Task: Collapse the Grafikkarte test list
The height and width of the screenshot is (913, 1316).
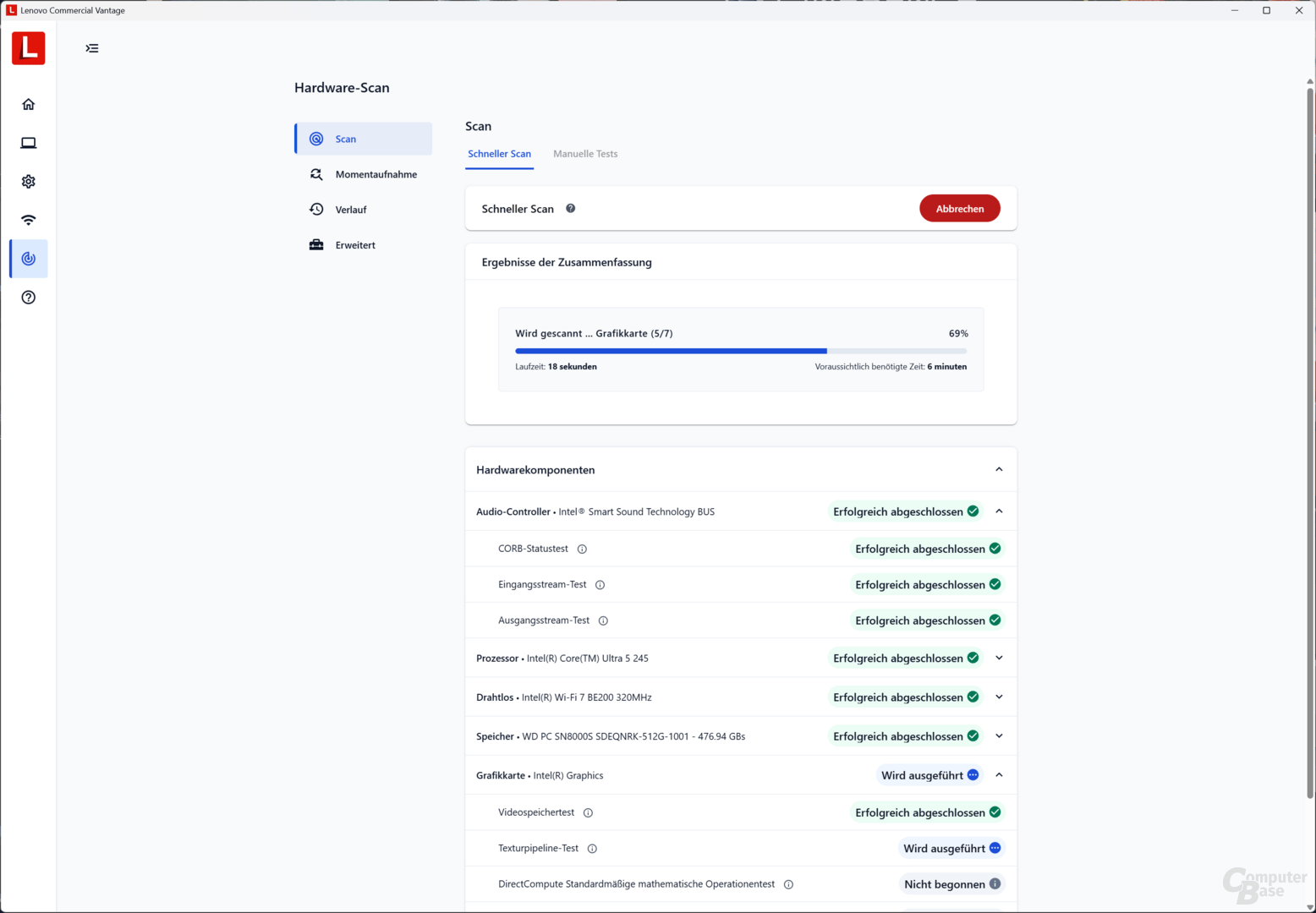Action: (x=999, y=775)
